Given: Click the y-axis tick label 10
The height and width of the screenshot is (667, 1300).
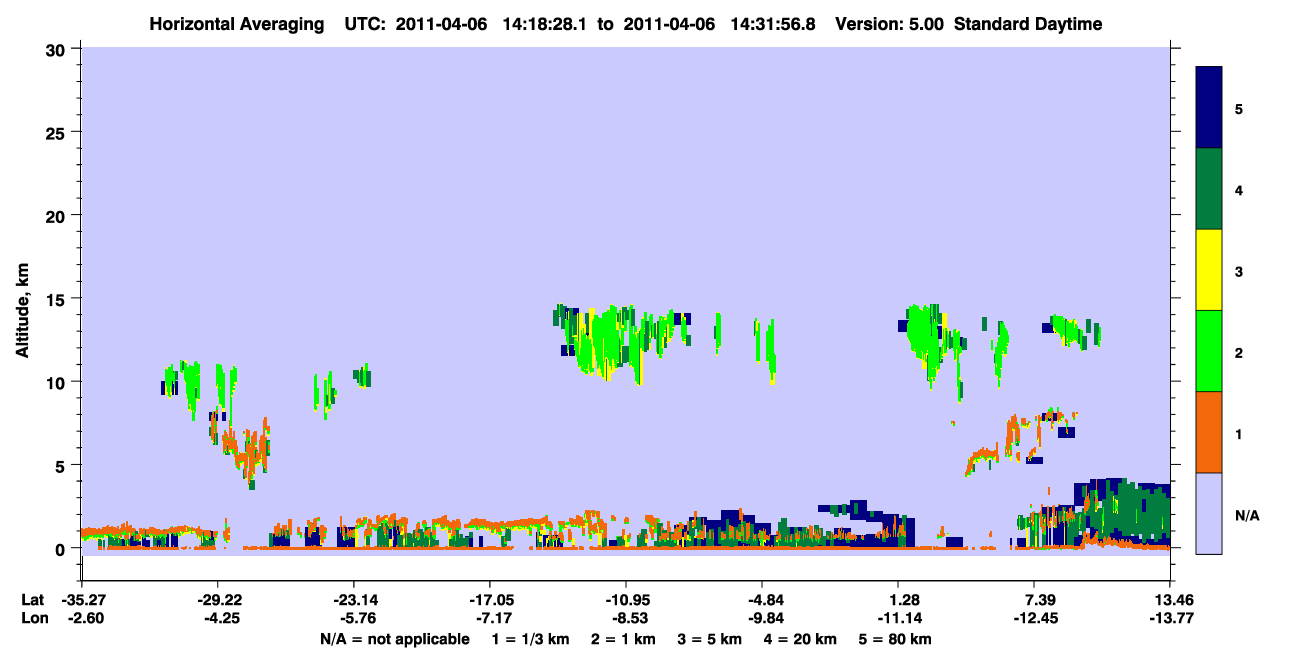Looking at the screenshot, I should tap(57, 382).
